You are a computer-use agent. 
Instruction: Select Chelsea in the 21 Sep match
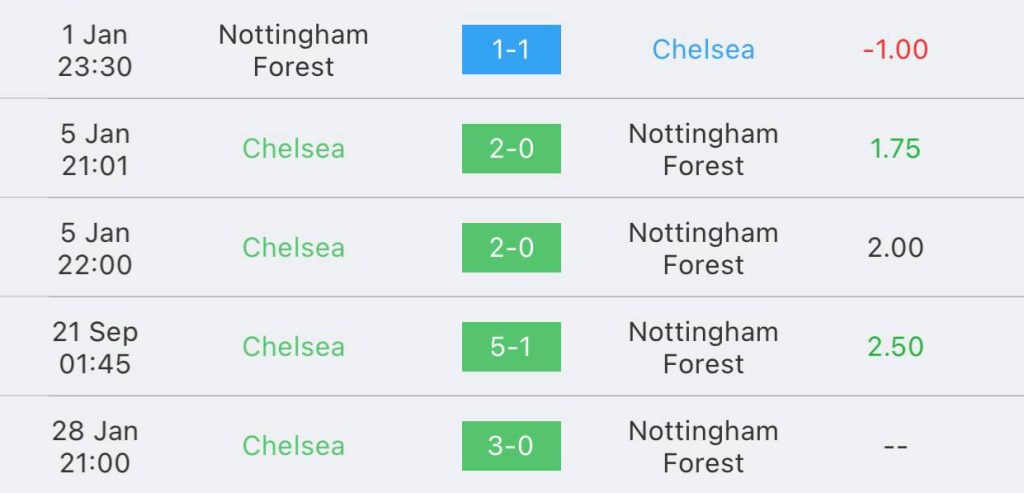[293, 347]
